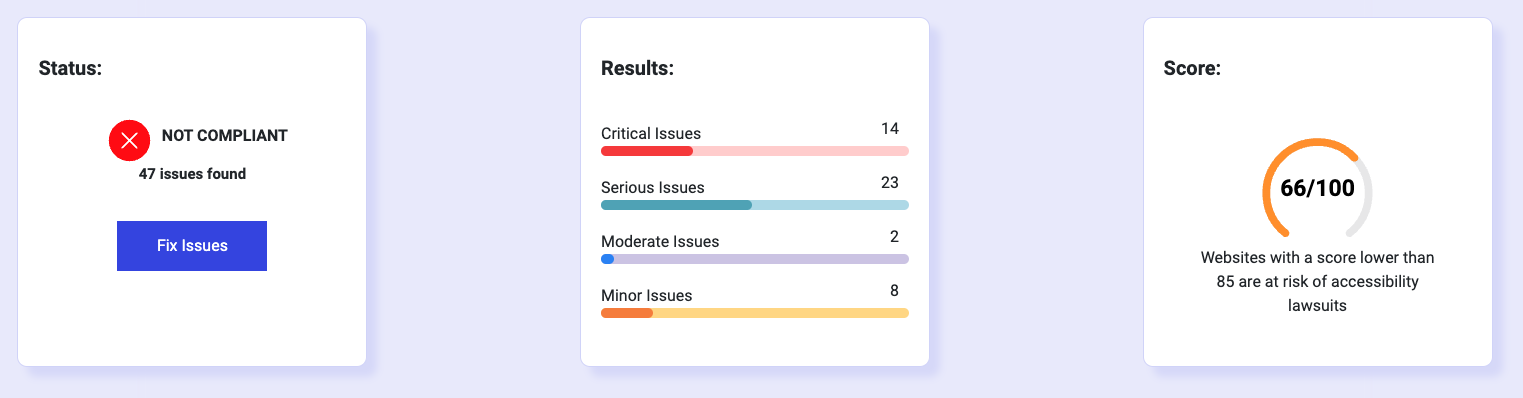Click the serious issues count 23

pos(890,183)
